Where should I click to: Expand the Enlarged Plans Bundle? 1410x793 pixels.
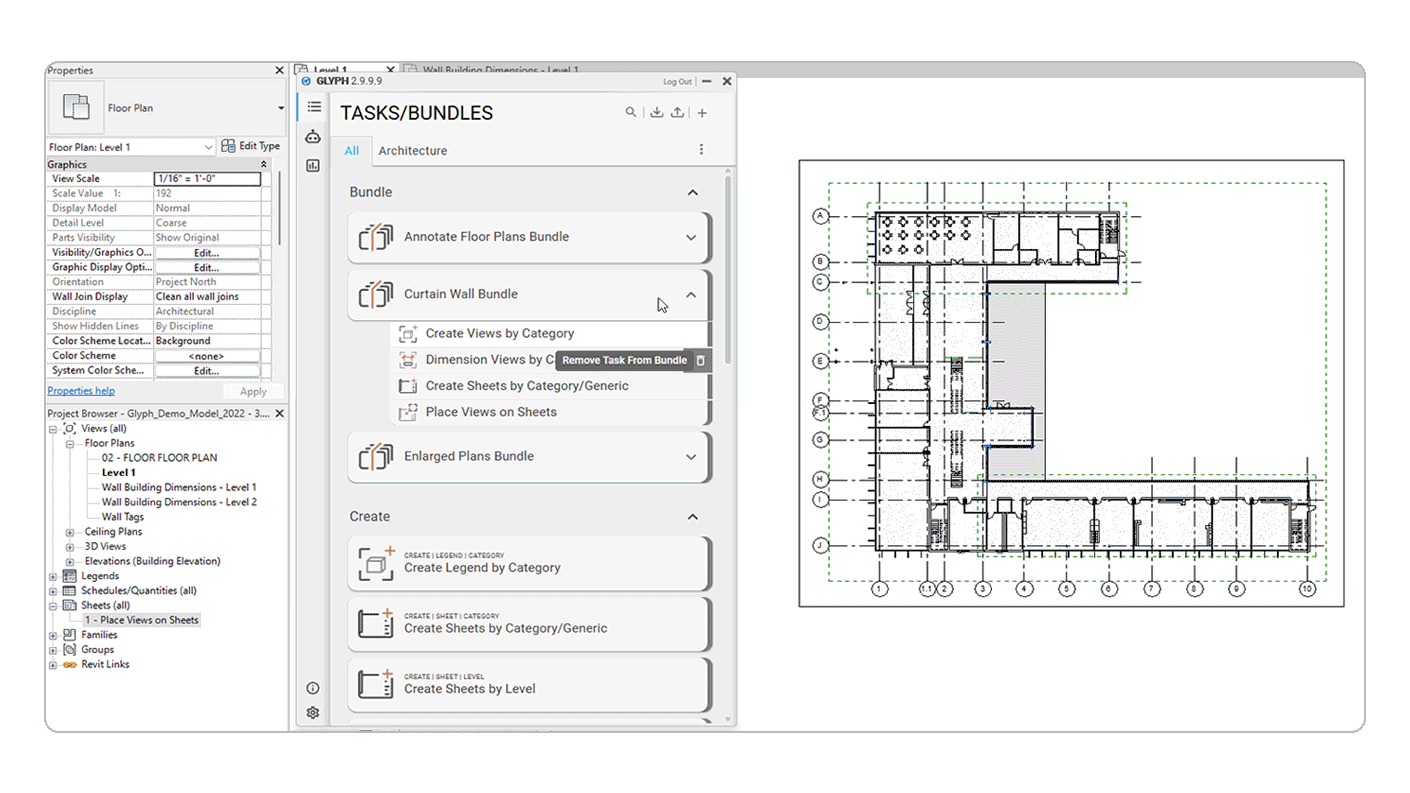click(x=691, y=456)
